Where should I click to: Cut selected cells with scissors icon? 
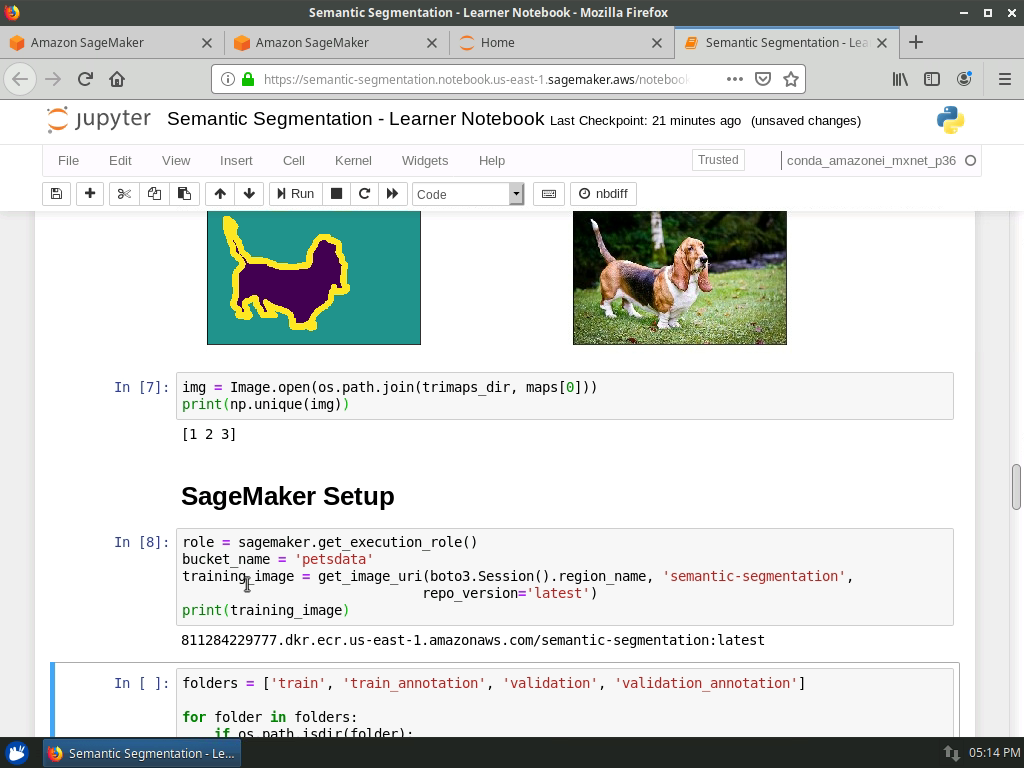coord(124,194)
